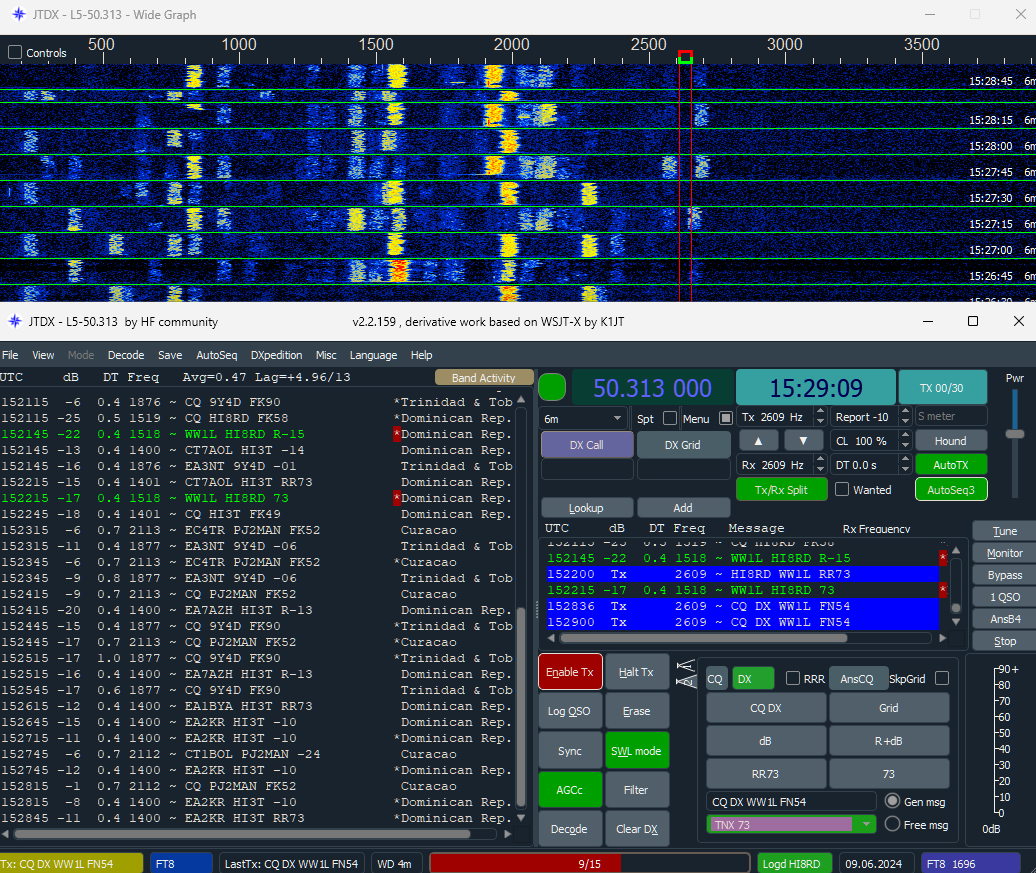
Task: Toggle the AGCc button
Action: [570, 790]
